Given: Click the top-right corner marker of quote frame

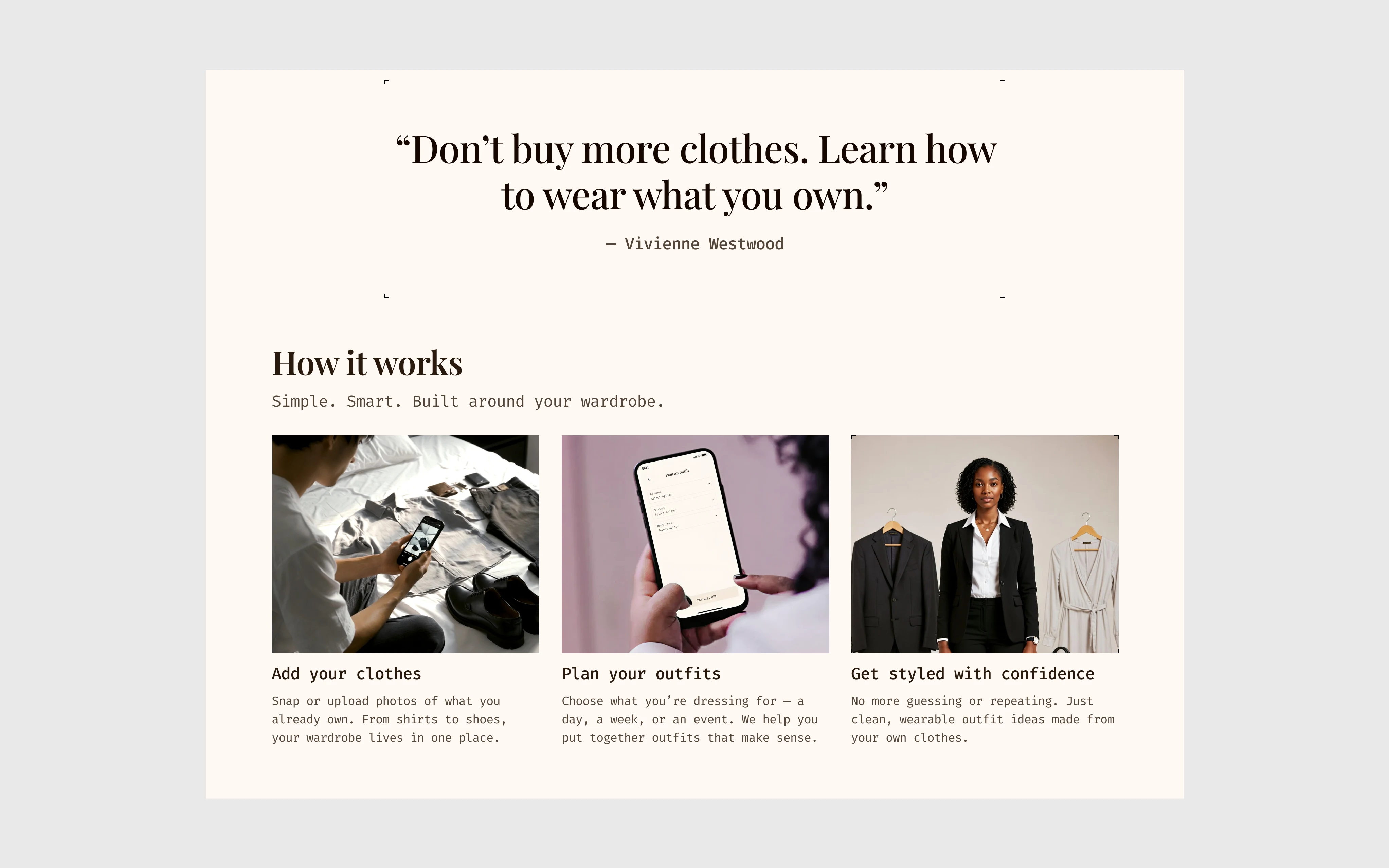Looking at the screenshot, I should tap(1003, 82).
